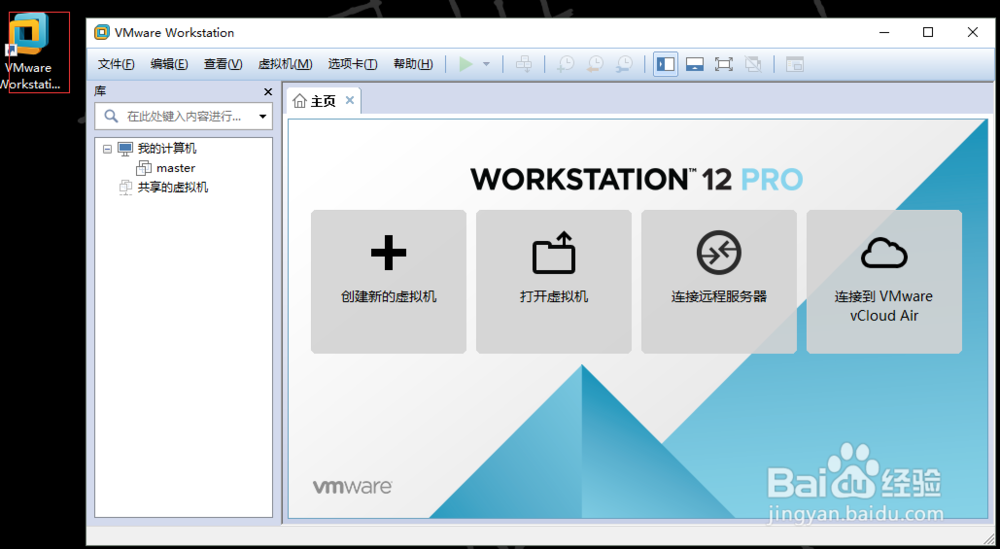Select 共享的虚拟机 in the library tree
1000x549 pixels.
pyautogui.click(x=173, y=187)
